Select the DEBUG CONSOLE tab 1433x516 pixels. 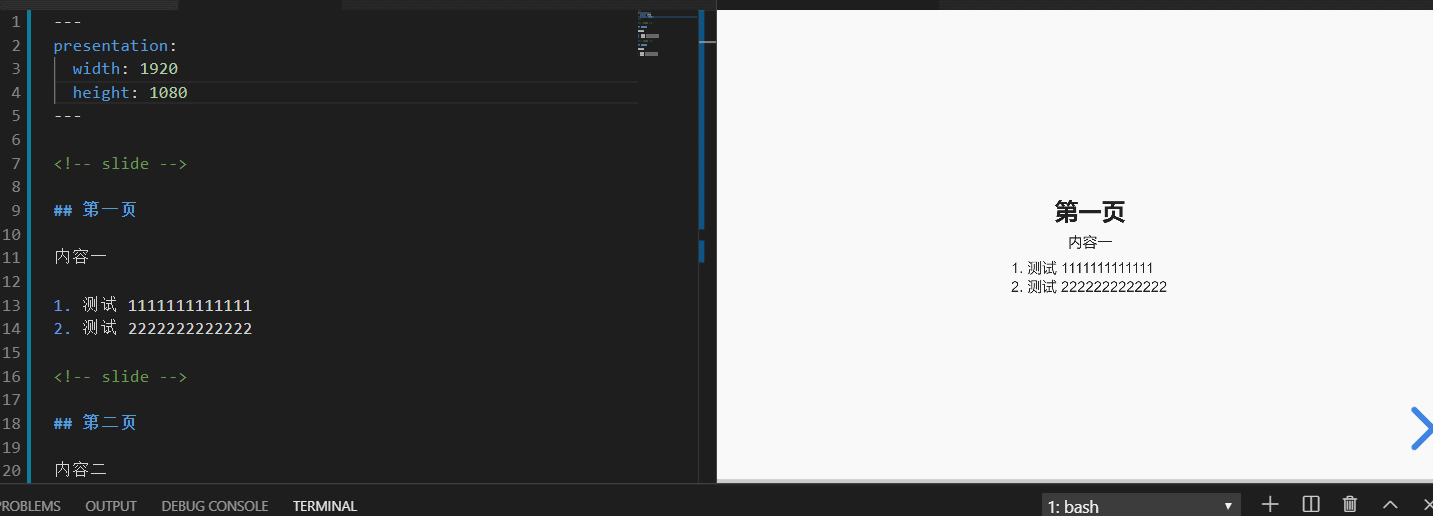point(215,506)
